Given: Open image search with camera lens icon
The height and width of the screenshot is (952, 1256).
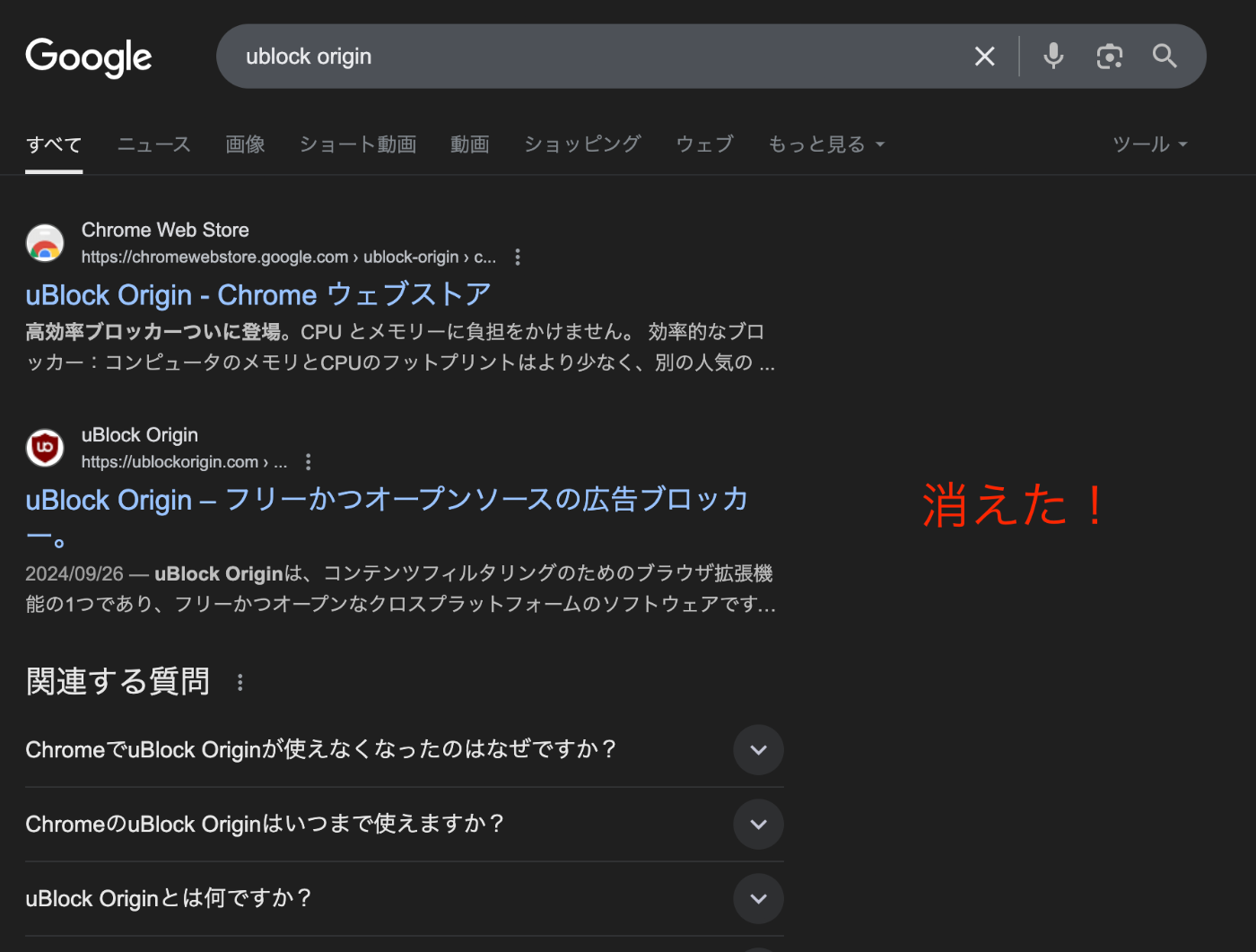Looking at the screenshot, I should [x=1110, y=57].
